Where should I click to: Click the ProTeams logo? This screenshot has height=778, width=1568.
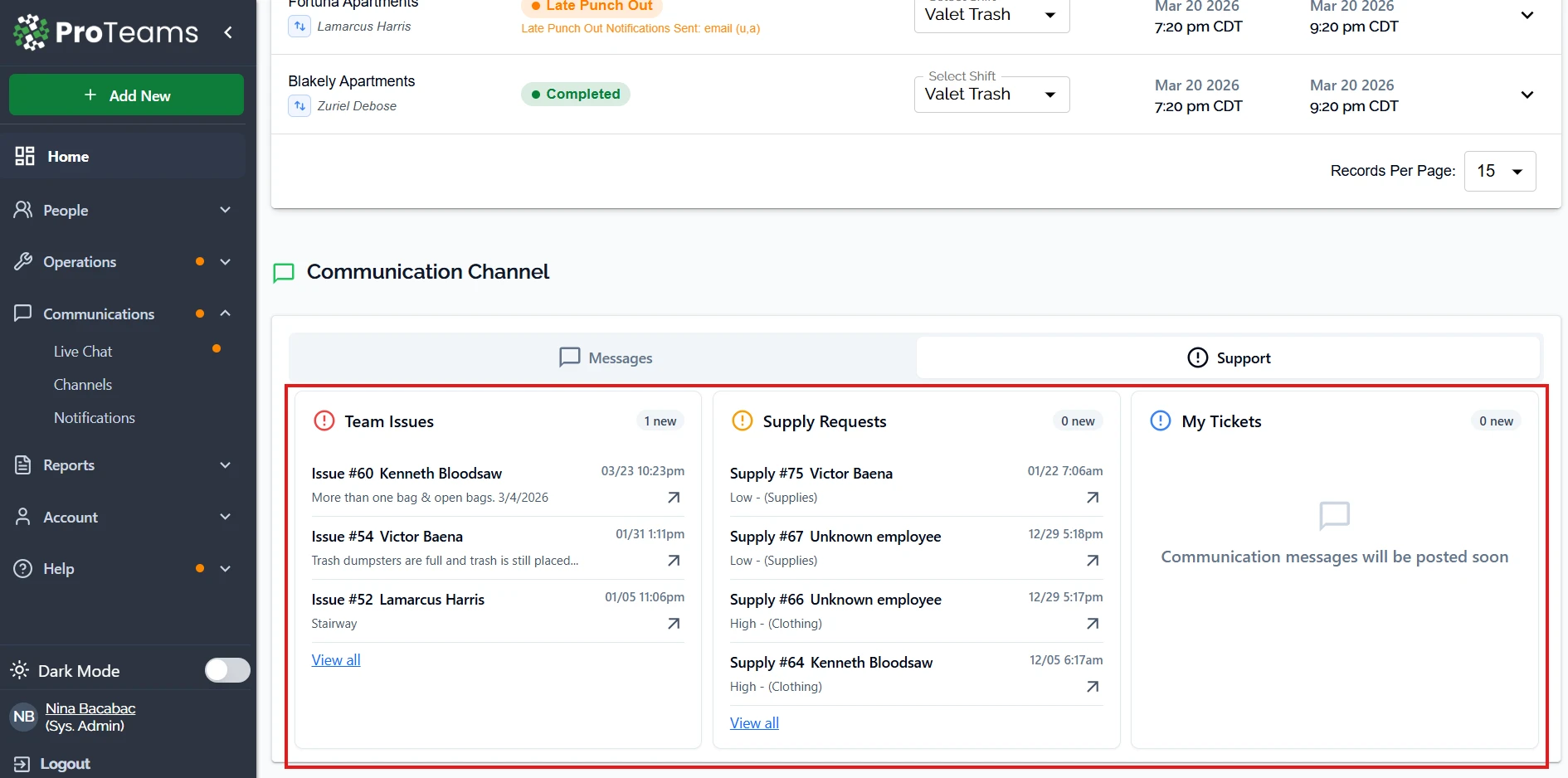click(105, 32)
